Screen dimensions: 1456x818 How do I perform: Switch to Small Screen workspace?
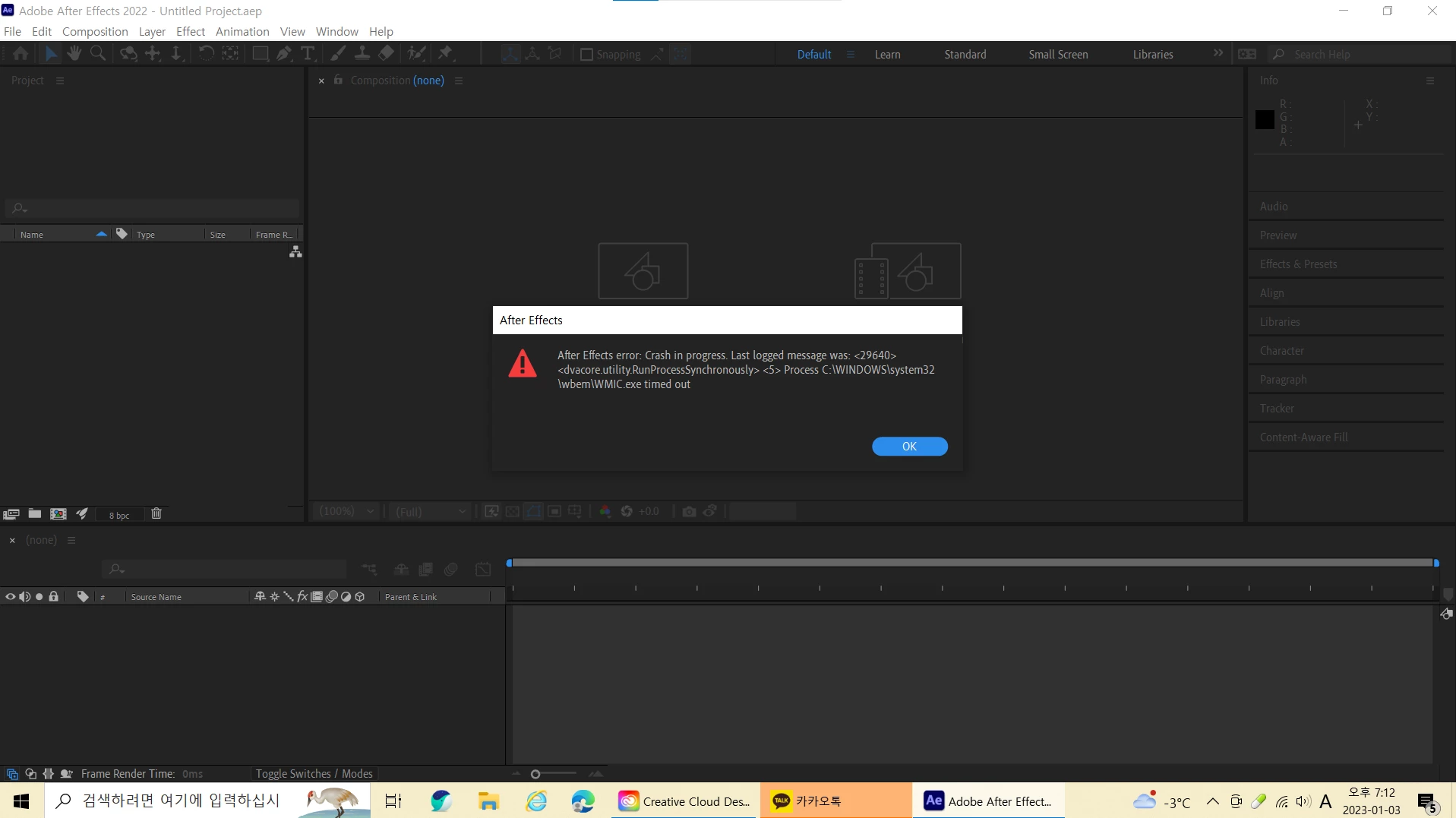pyautogui.click(x=1058, y=55)
